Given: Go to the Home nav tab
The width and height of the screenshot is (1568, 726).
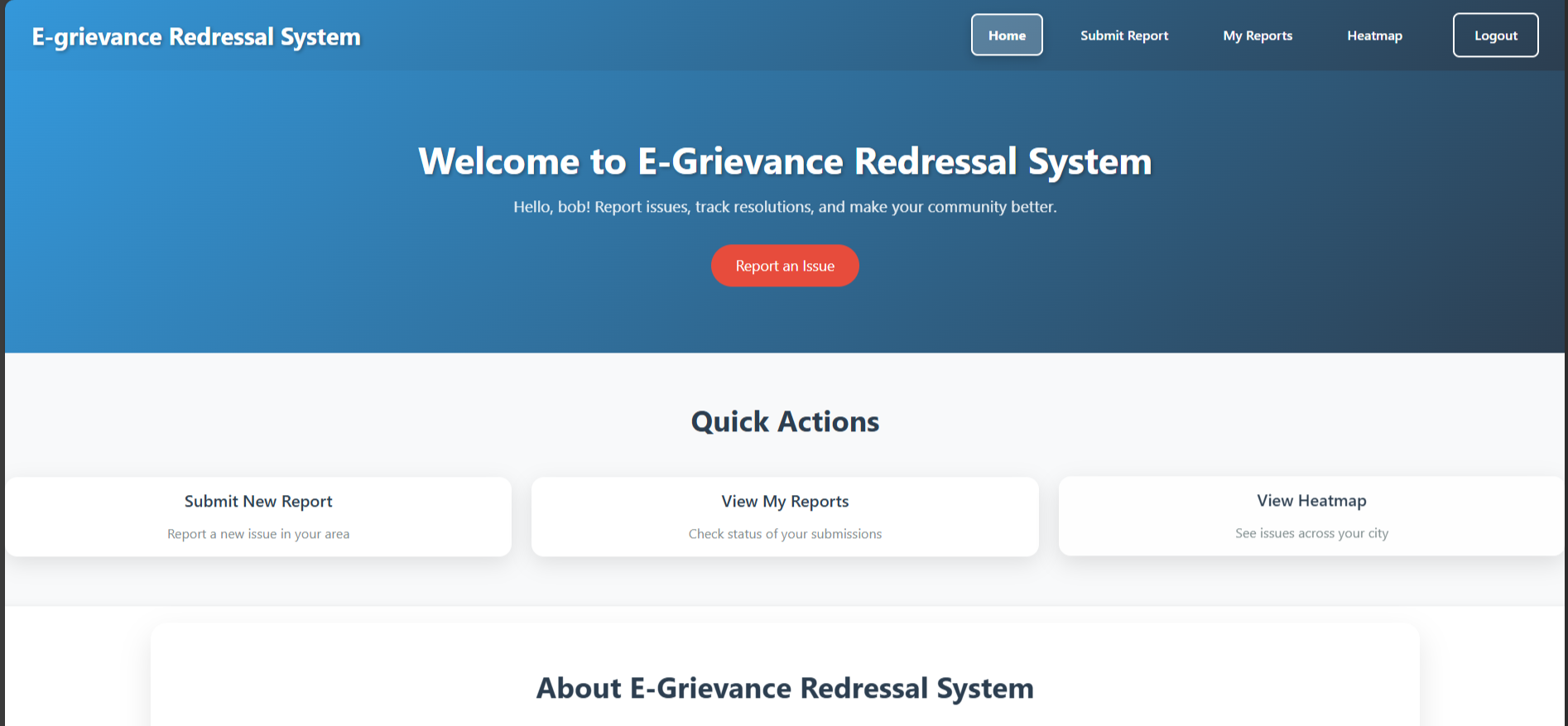Looking at the screenshot, I should click(1007, 36).
